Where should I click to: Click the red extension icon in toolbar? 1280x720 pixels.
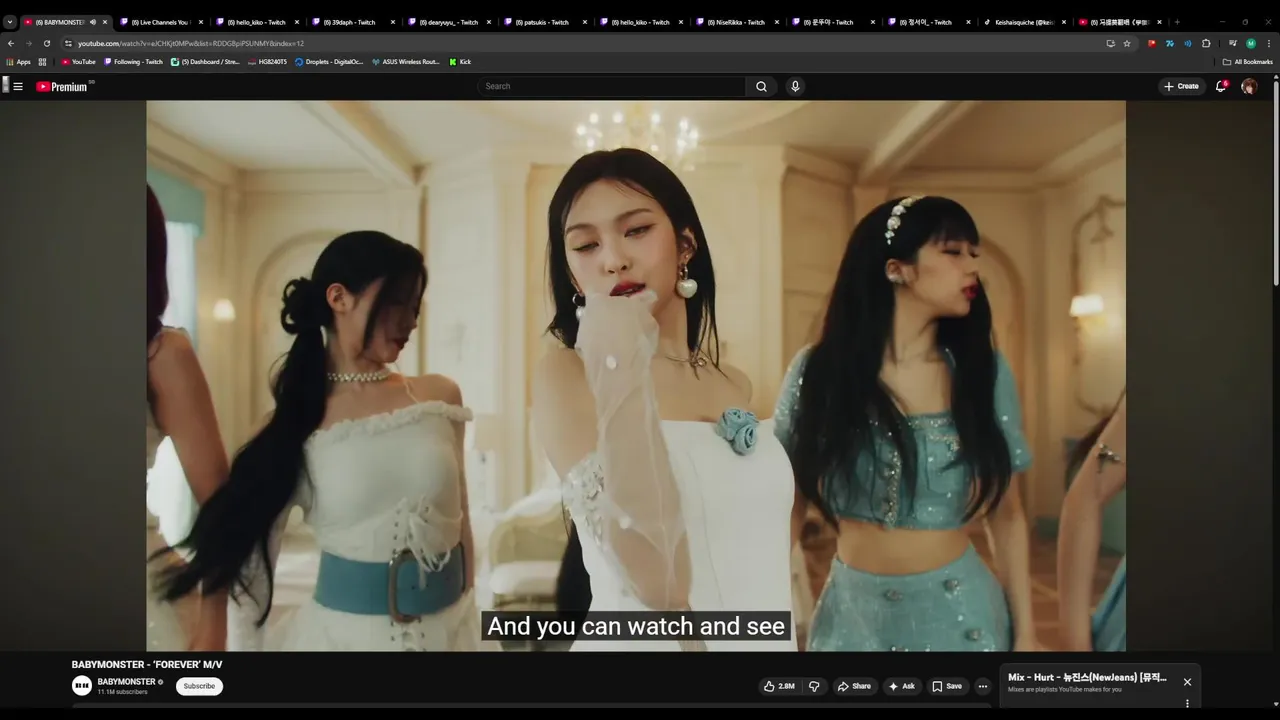pyautogui.click(x=1152, y=43)
